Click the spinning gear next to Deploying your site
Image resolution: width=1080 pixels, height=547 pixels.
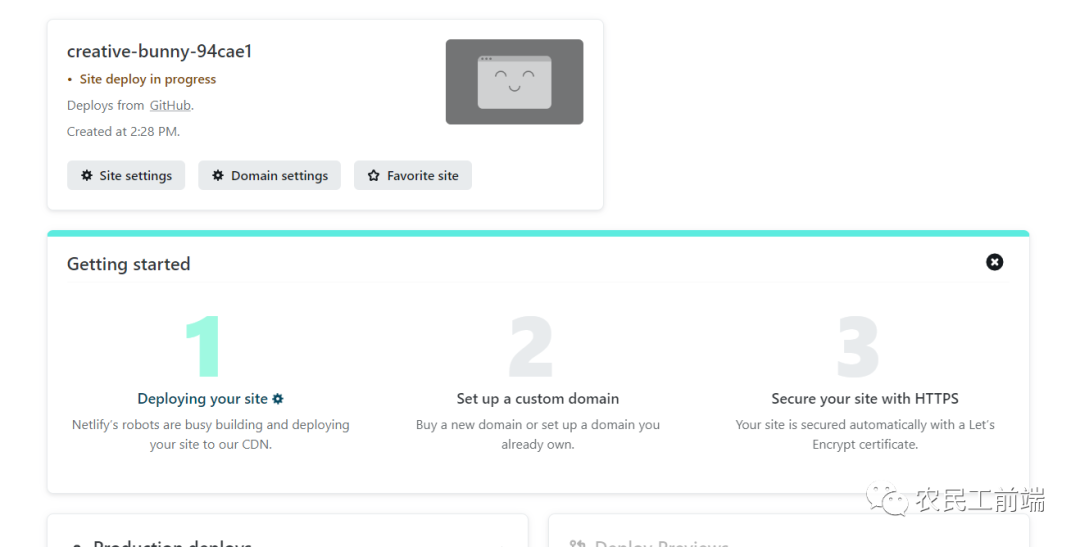278,398
